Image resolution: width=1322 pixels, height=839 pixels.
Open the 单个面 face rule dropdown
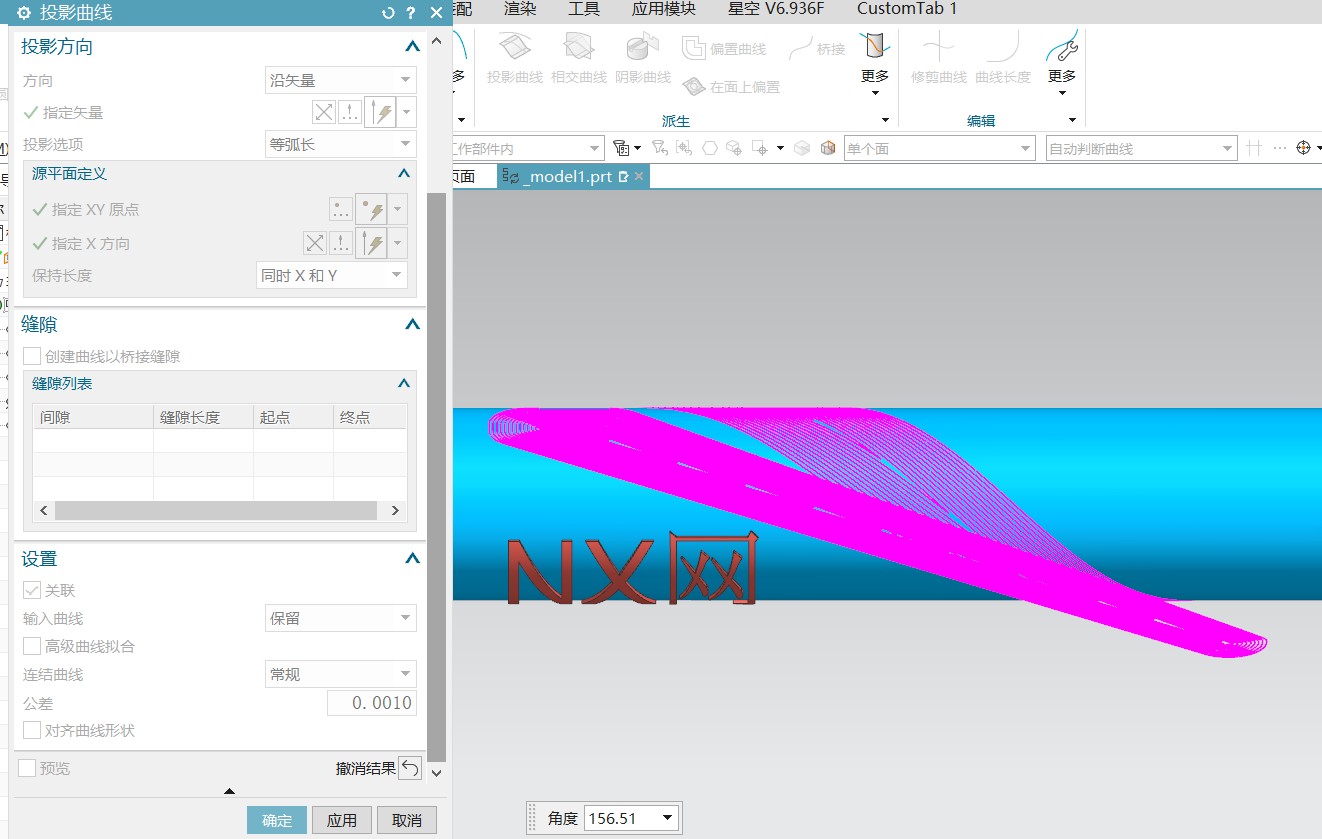coord(939,148)
